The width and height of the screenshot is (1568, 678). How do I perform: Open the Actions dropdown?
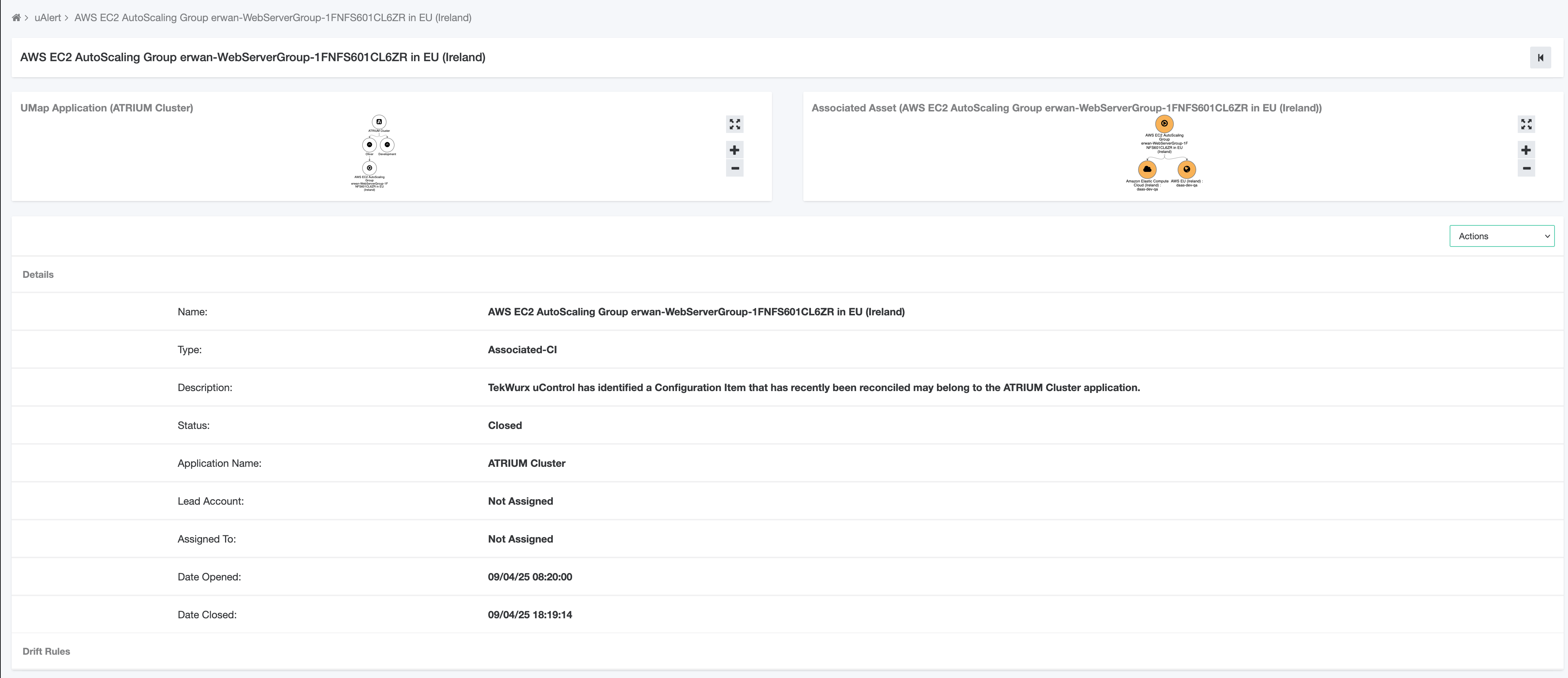(1502, 236)
